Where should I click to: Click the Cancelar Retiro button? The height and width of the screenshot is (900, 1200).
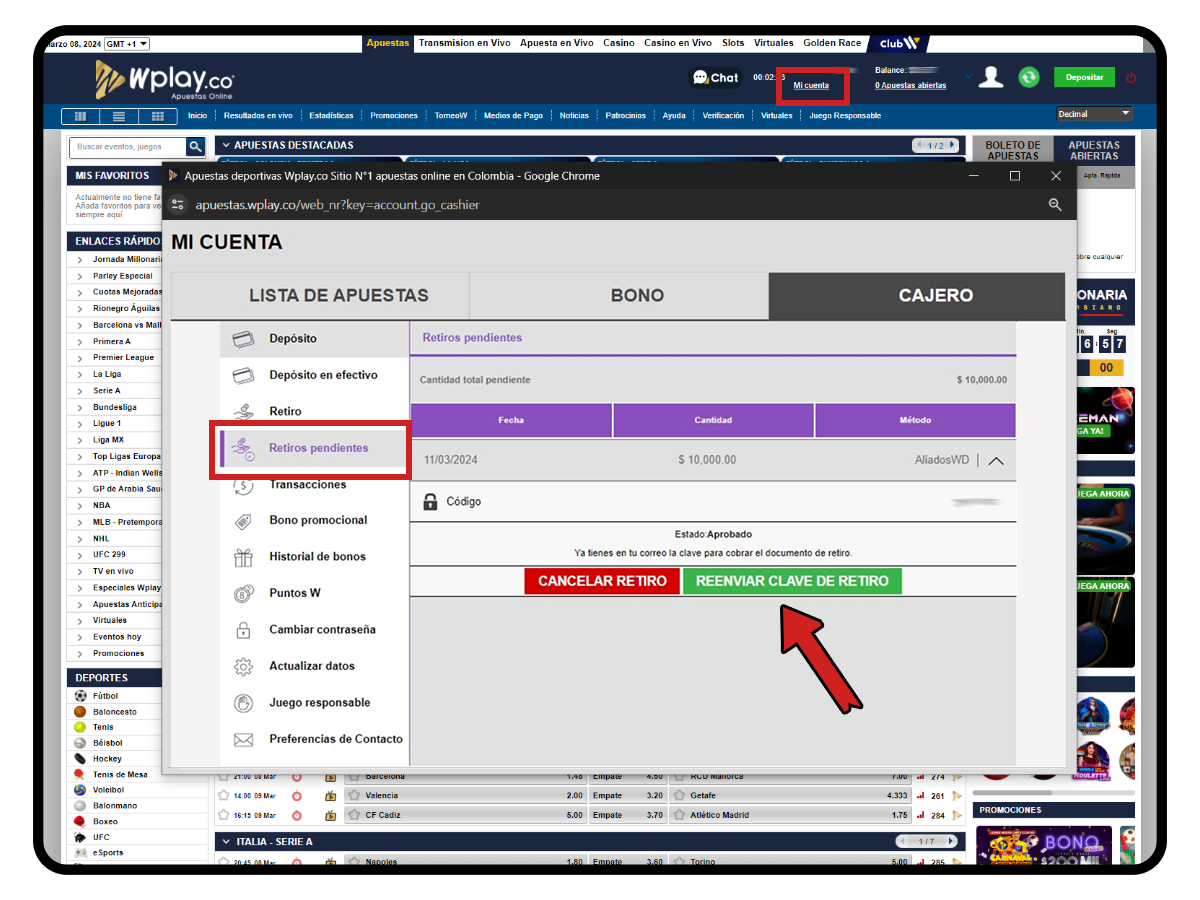603,581
